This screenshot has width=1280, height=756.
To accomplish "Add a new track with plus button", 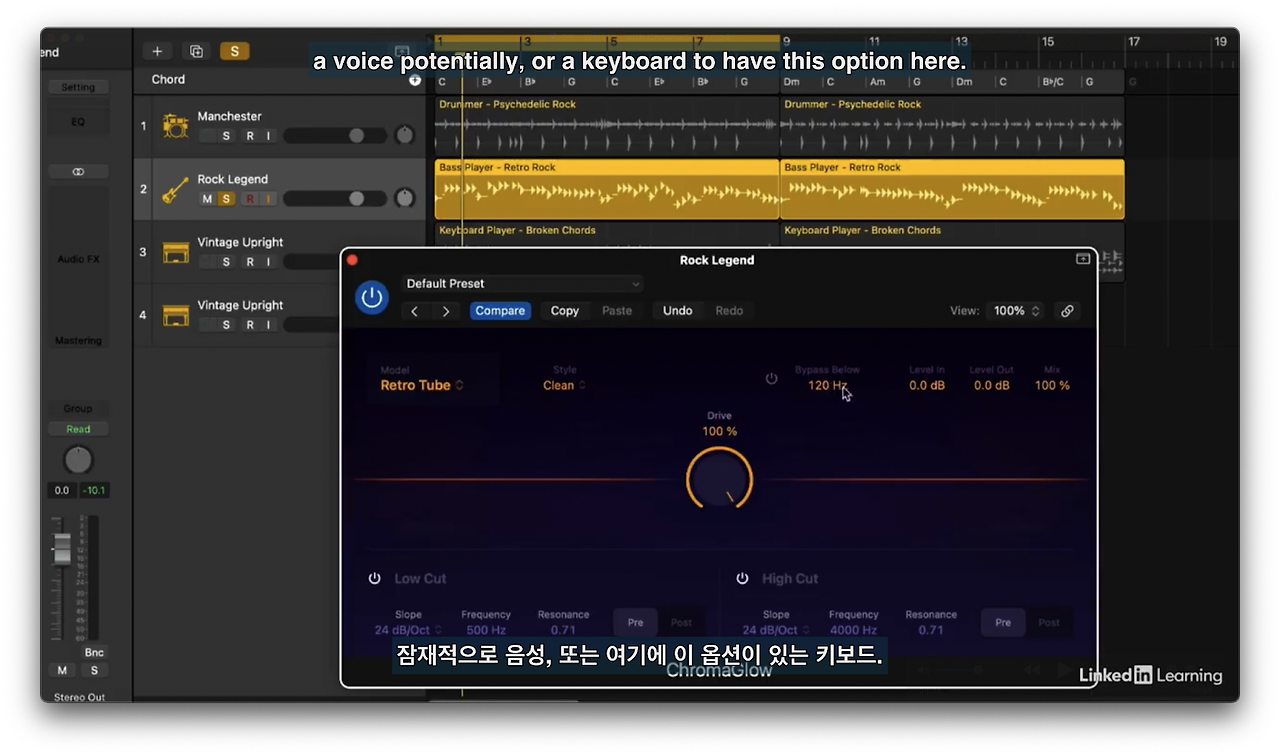I will coord(157,51).
